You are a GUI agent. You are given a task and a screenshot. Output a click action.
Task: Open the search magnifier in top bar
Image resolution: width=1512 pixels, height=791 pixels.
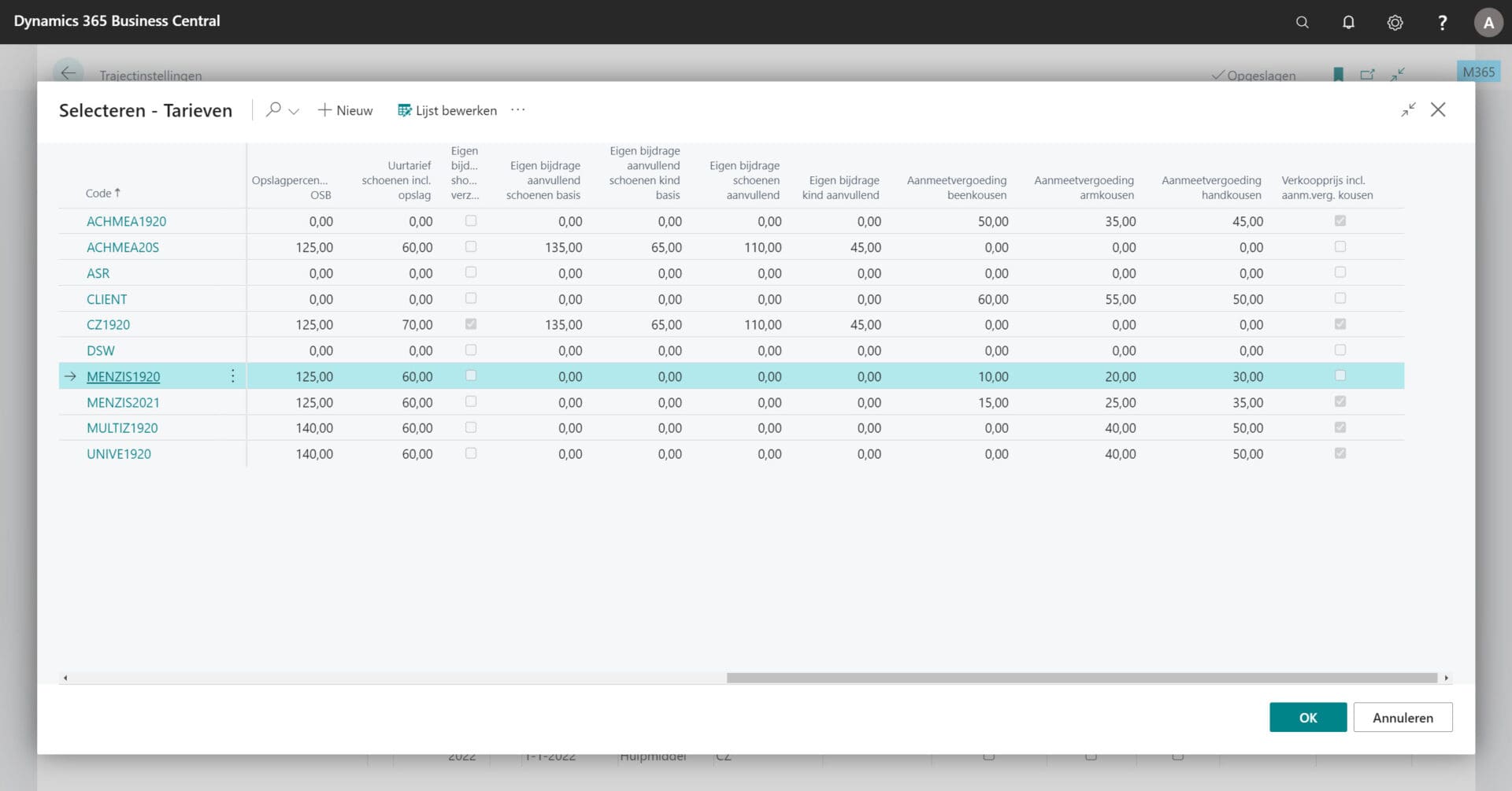pos(1303,22)
